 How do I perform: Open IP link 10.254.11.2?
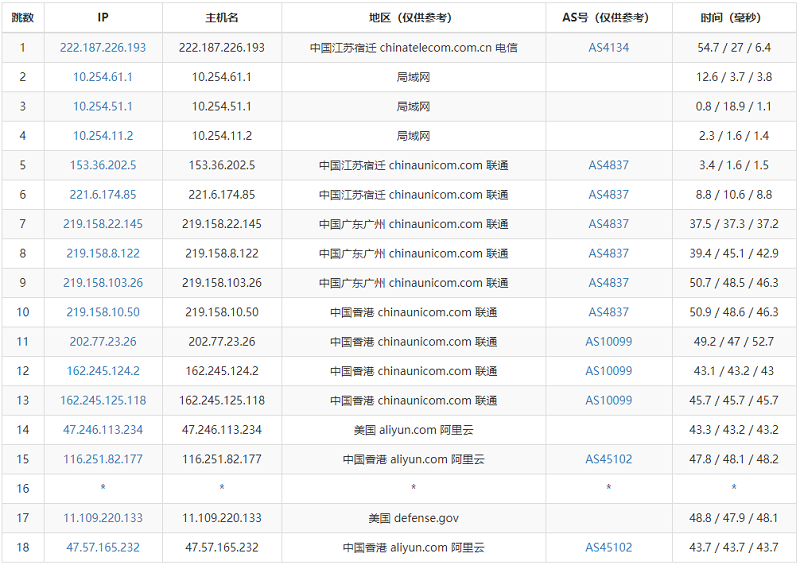click(103, 136)
